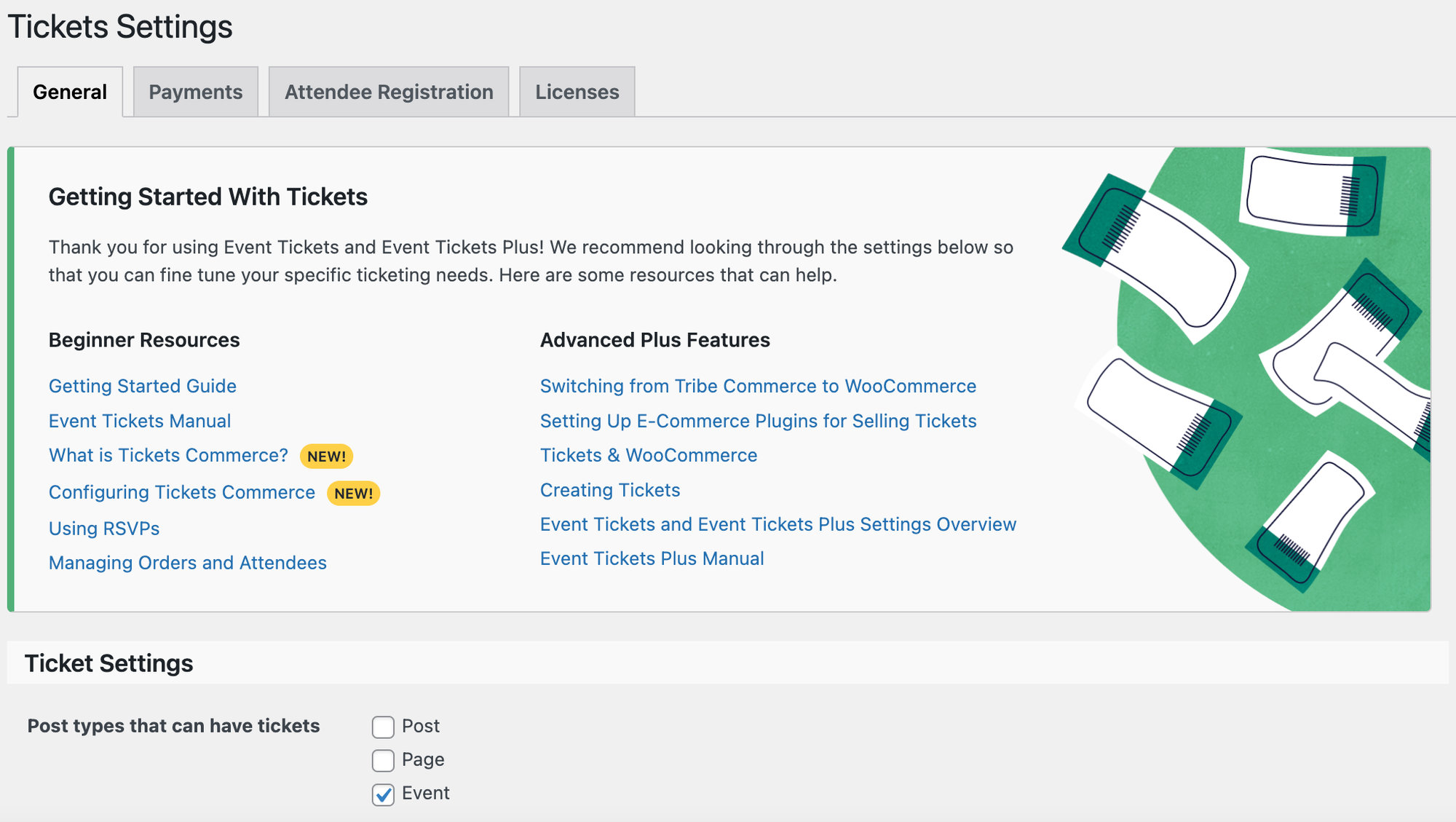The image size is (1456, 822).
Task: Open the Event Tickets Manual link
Action: [x=140, y=421]
